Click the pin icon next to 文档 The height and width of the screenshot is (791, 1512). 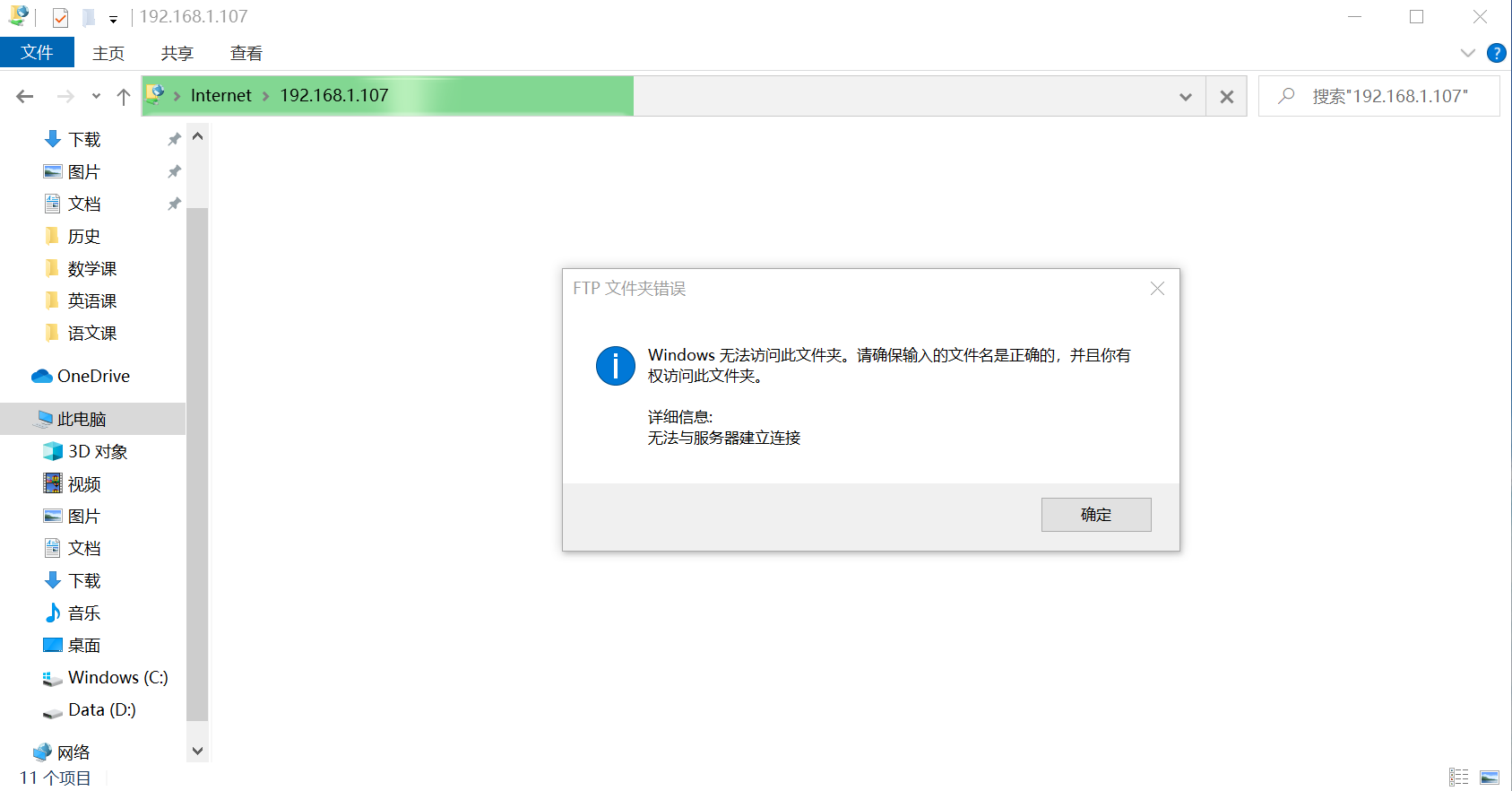(x=174, y=204)
